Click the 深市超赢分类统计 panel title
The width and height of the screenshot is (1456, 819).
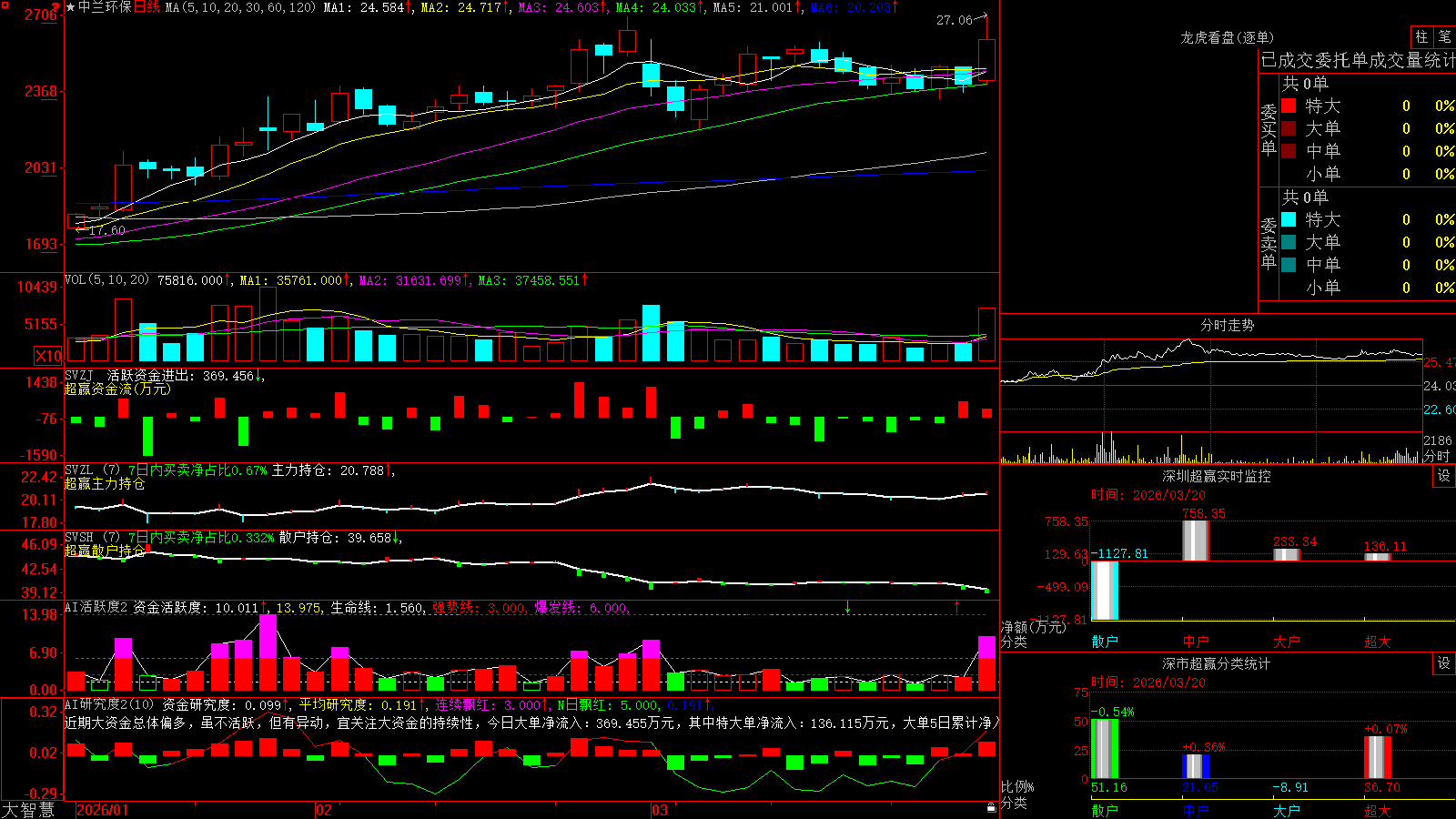(1216, 663)
